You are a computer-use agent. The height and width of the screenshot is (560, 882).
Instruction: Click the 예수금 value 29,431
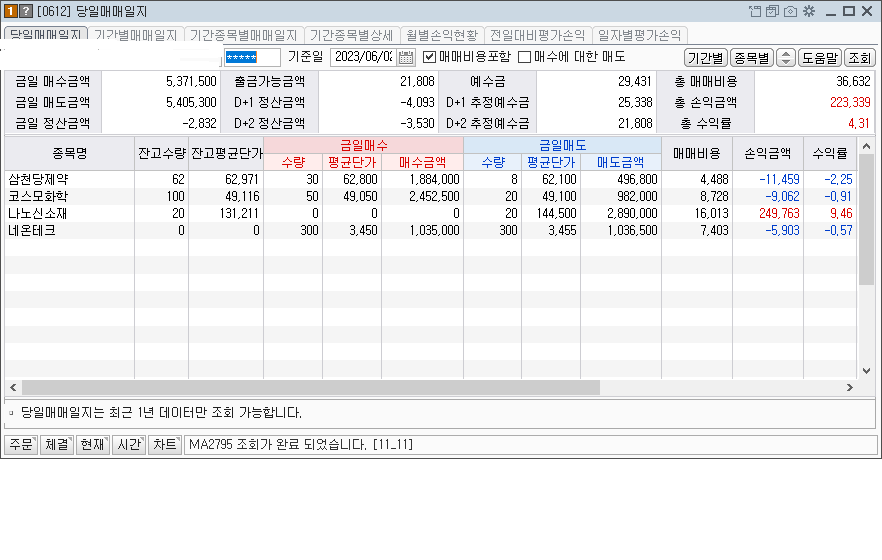point(635,82)
